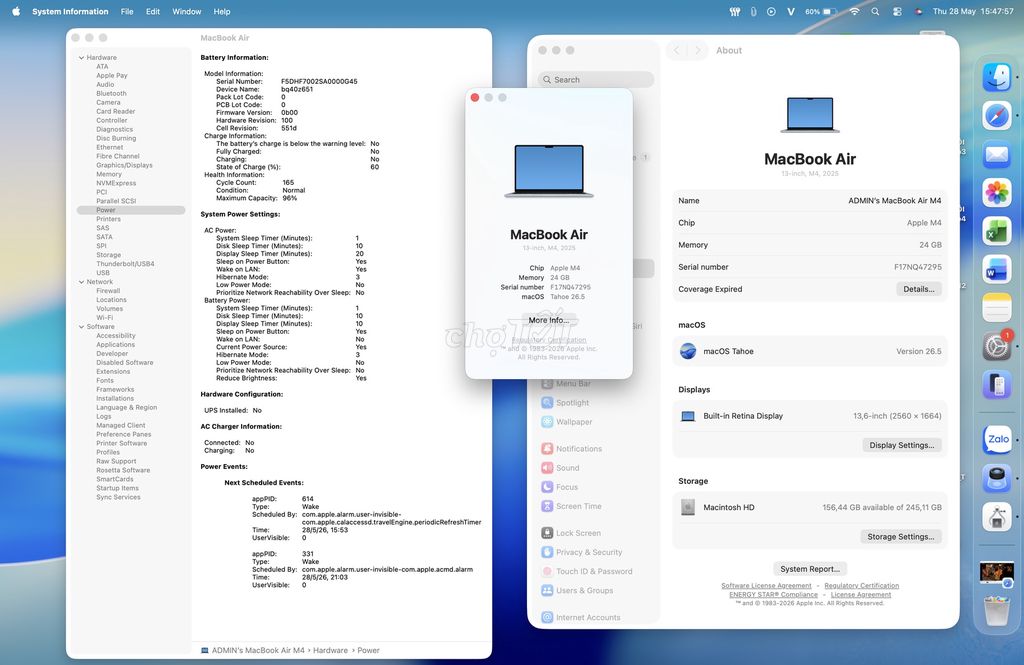This screenshot has width=1024, height=665.
Task: Open Screen Time settings pane
Action: [x=571, y=506]
